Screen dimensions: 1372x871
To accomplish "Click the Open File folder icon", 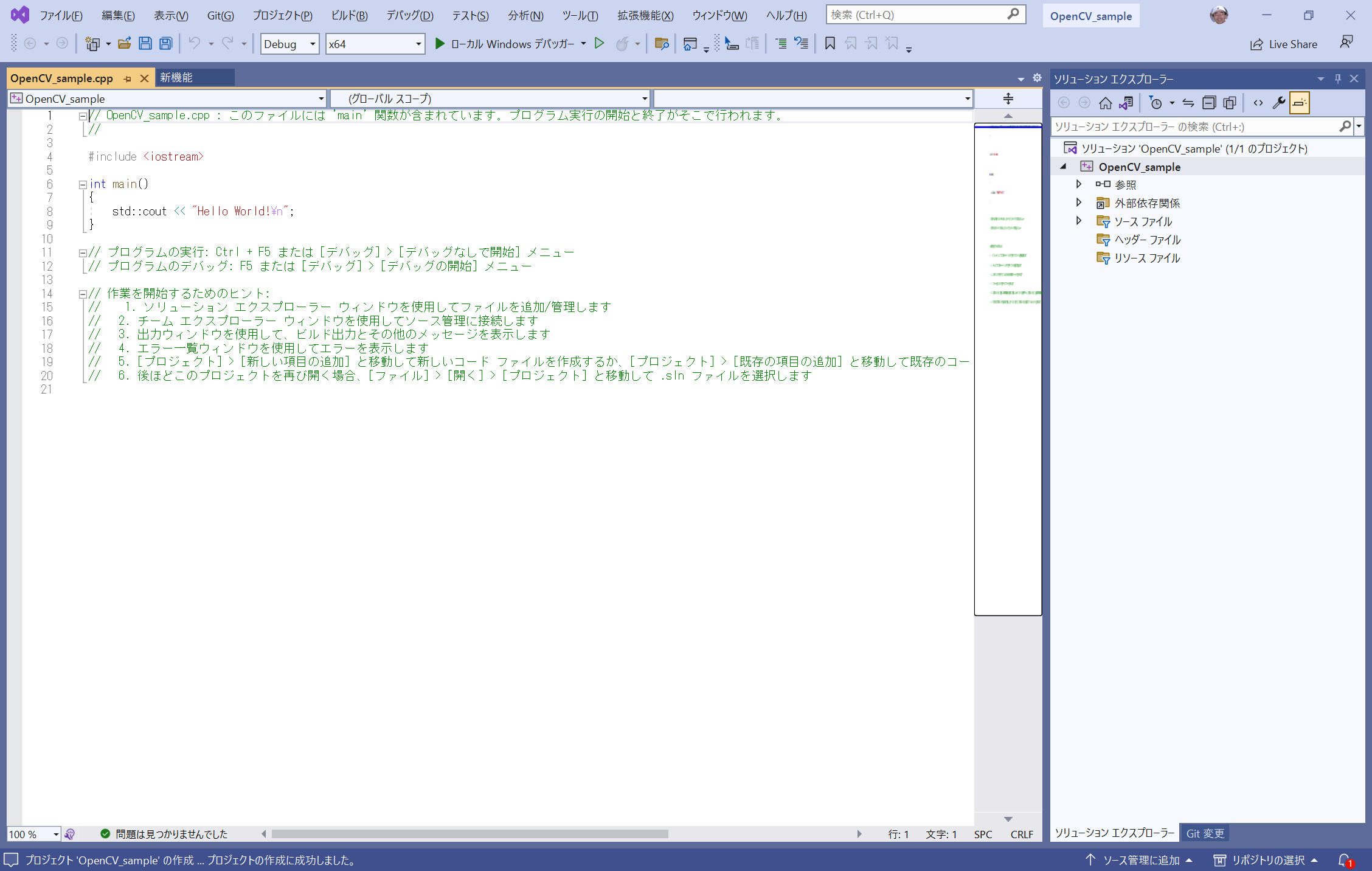I will (124, 43).
